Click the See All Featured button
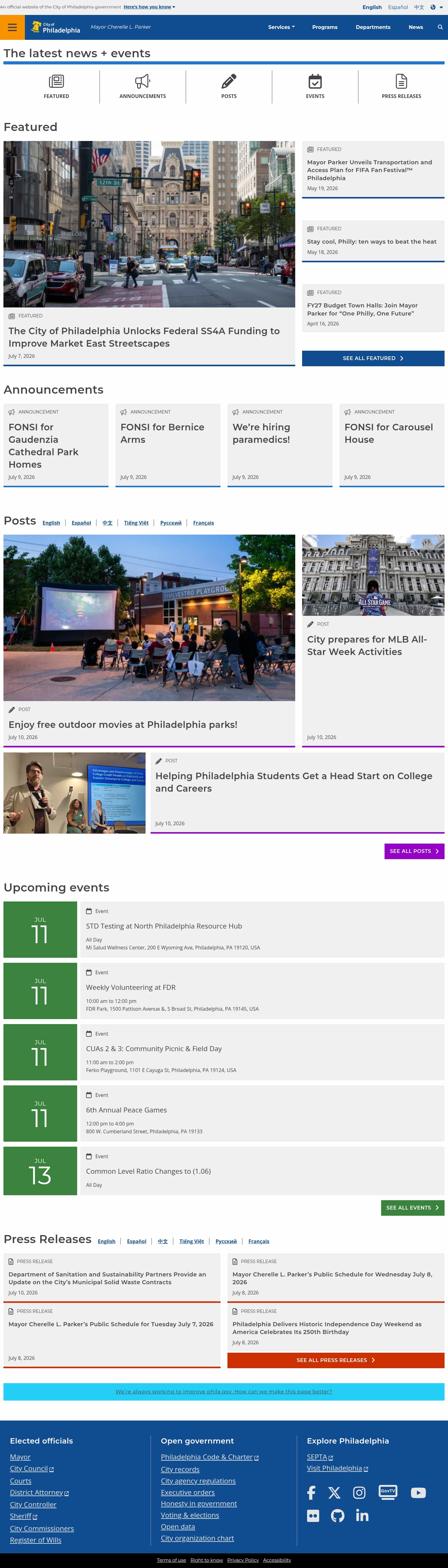The height and width of the screenshot is (1568, 448). coord(372,358)
